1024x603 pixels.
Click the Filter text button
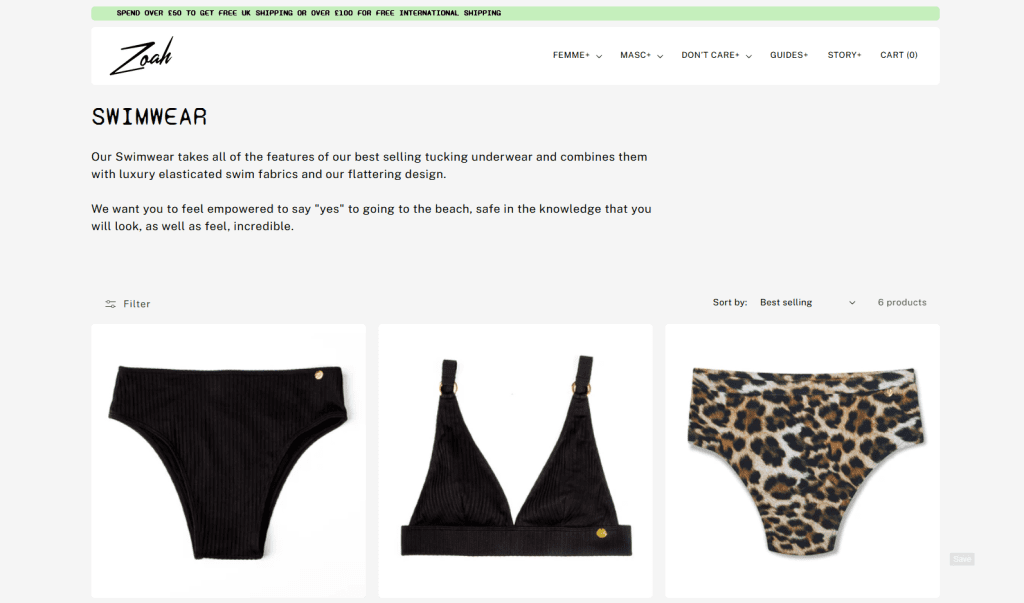tap(136, 304)
